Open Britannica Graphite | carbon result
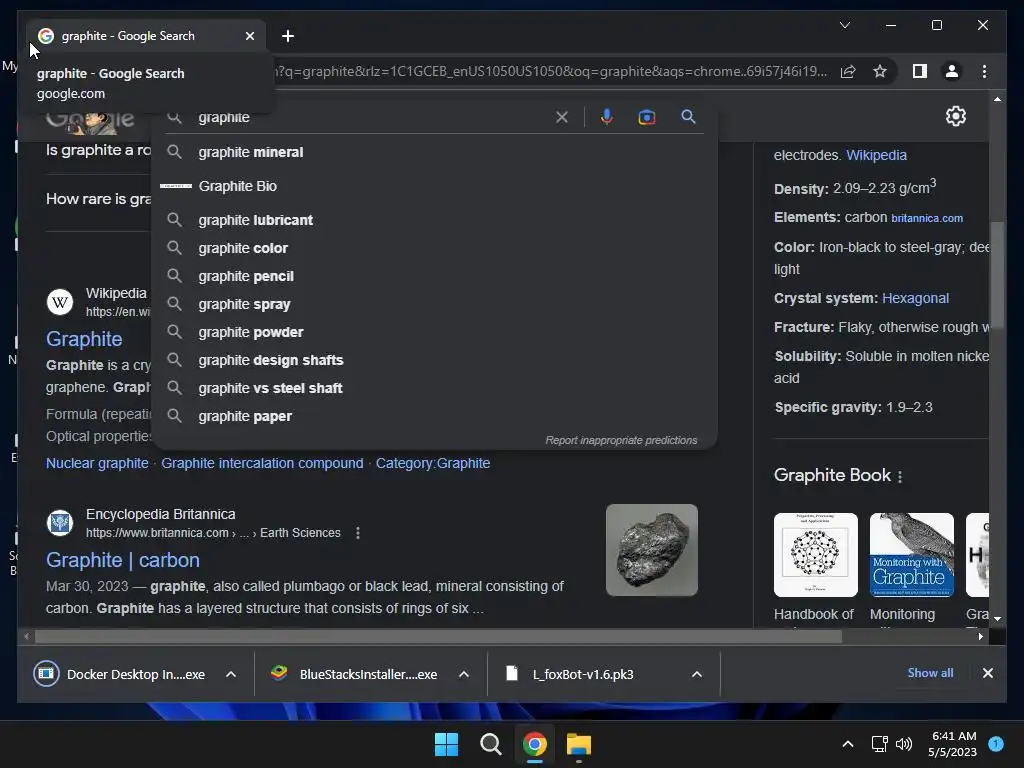 point(123,560)
